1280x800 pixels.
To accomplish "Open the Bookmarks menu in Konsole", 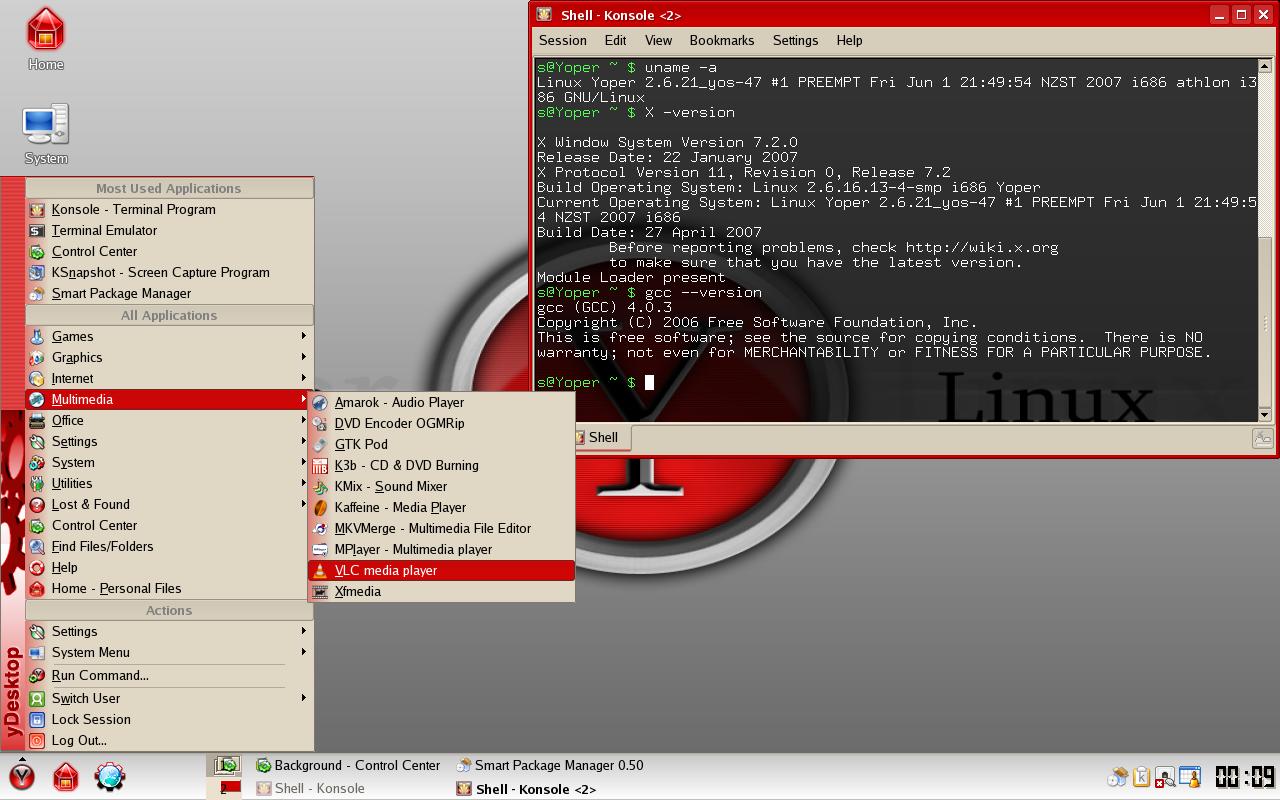I will [721, 40].
